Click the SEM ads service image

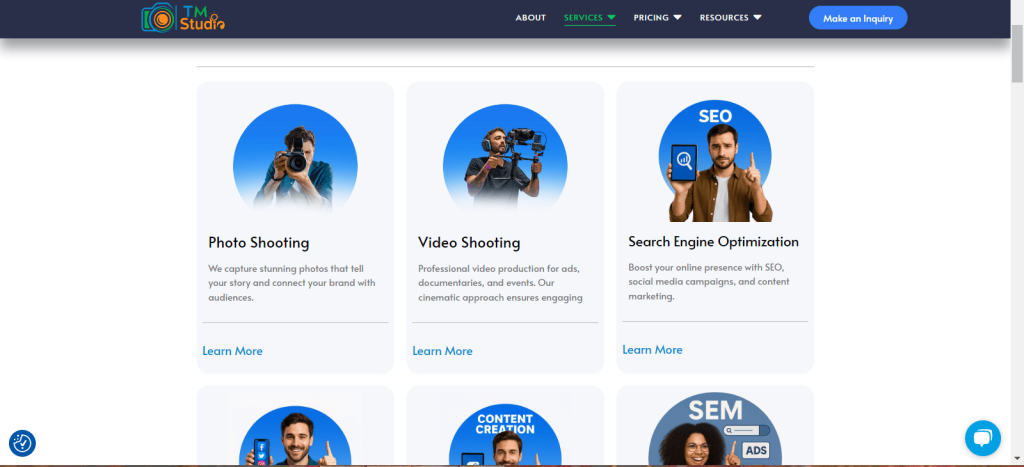click(x=715, y=430)
